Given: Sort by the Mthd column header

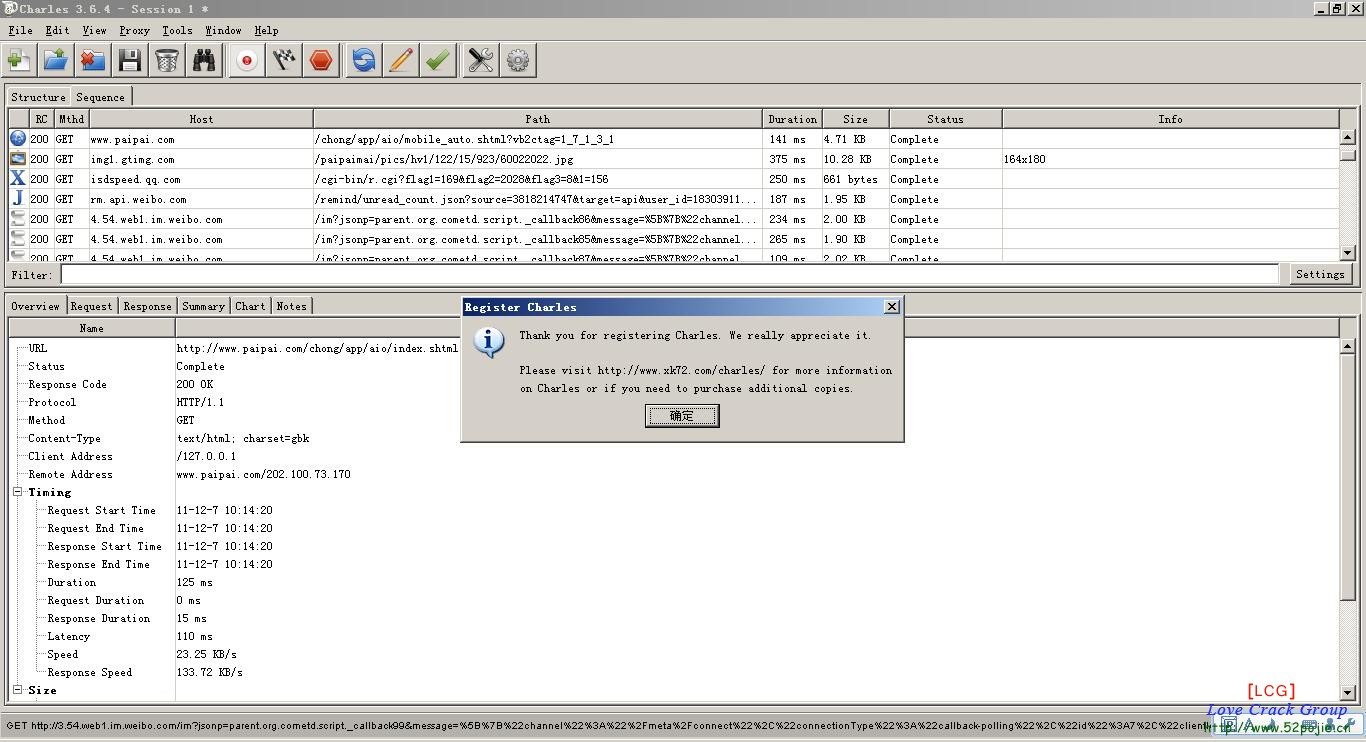Looking at the screenshot, I should (71, 119).
